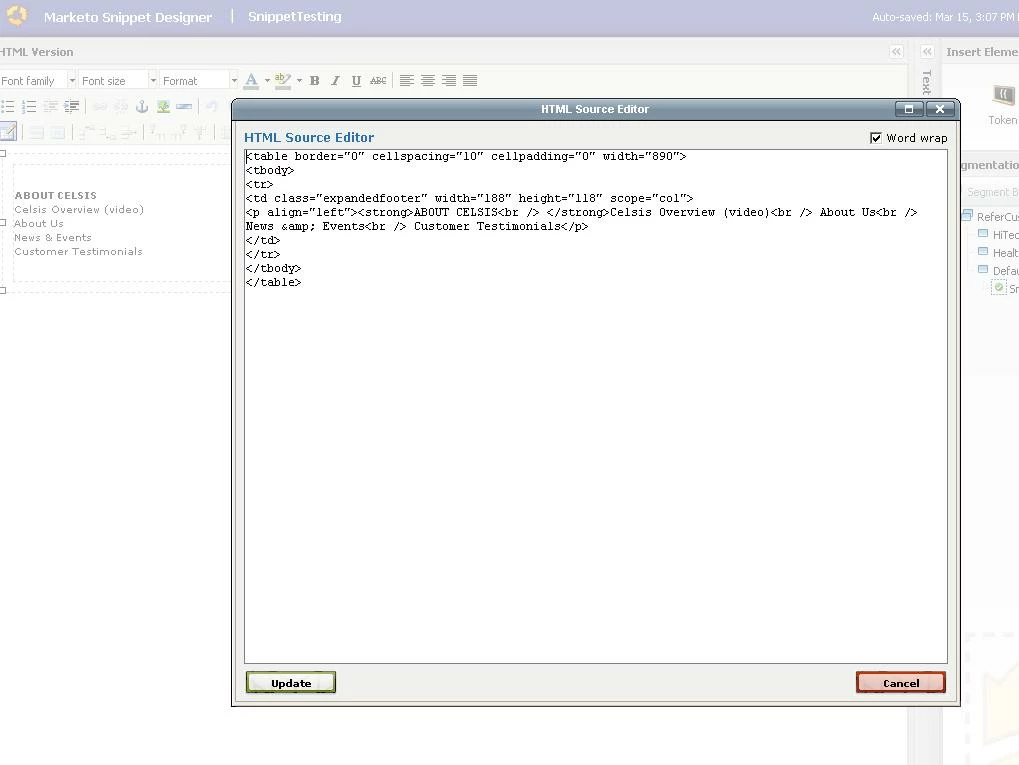Image resolution: width=1019 pixels, height=765 pixels.
Task: Click the Token element icon
Action: click(1005, 96)
